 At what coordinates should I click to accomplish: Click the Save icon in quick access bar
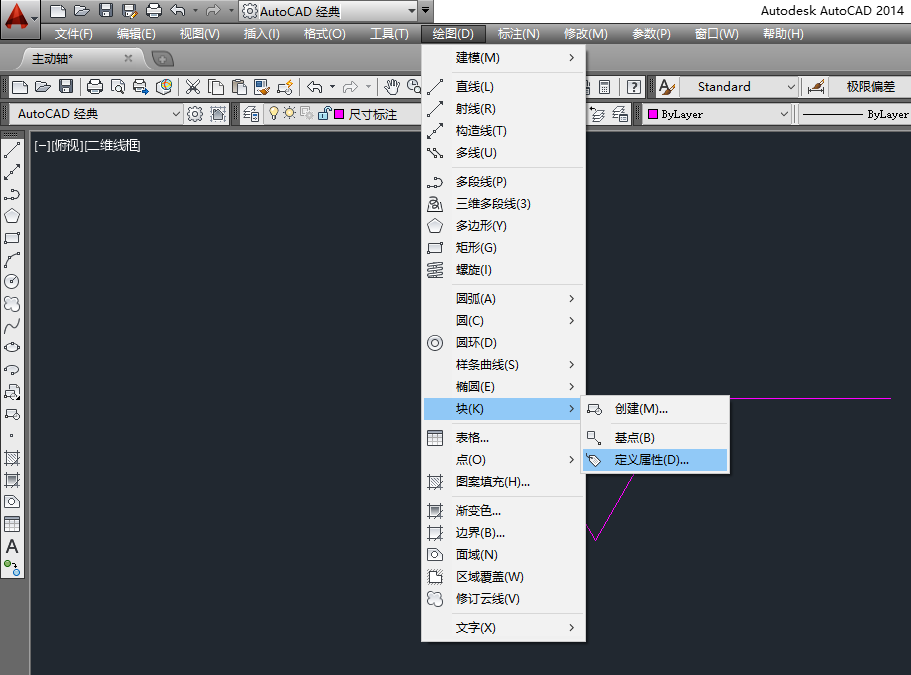point(106,10)
